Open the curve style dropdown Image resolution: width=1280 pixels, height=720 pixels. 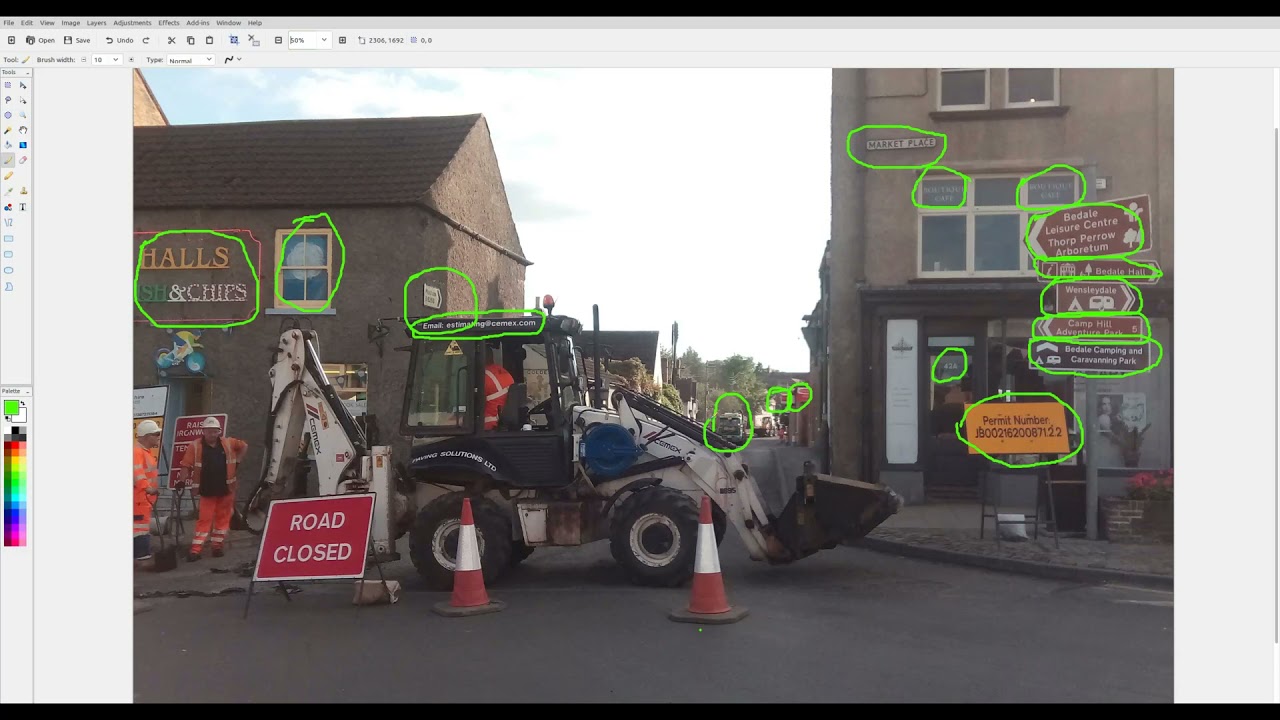coord(232,60)
